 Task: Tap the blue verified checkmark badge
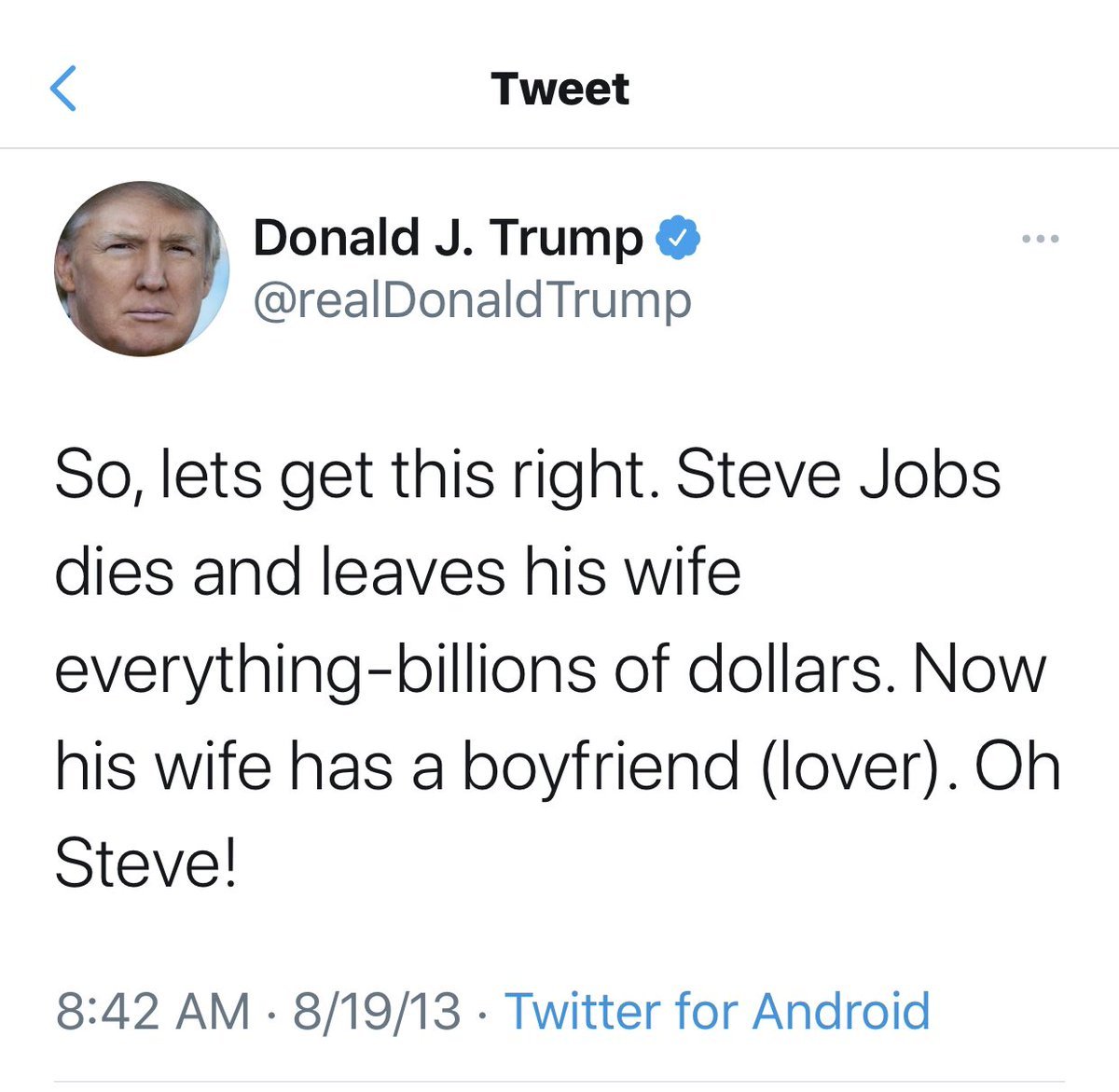tap(678, 239)
